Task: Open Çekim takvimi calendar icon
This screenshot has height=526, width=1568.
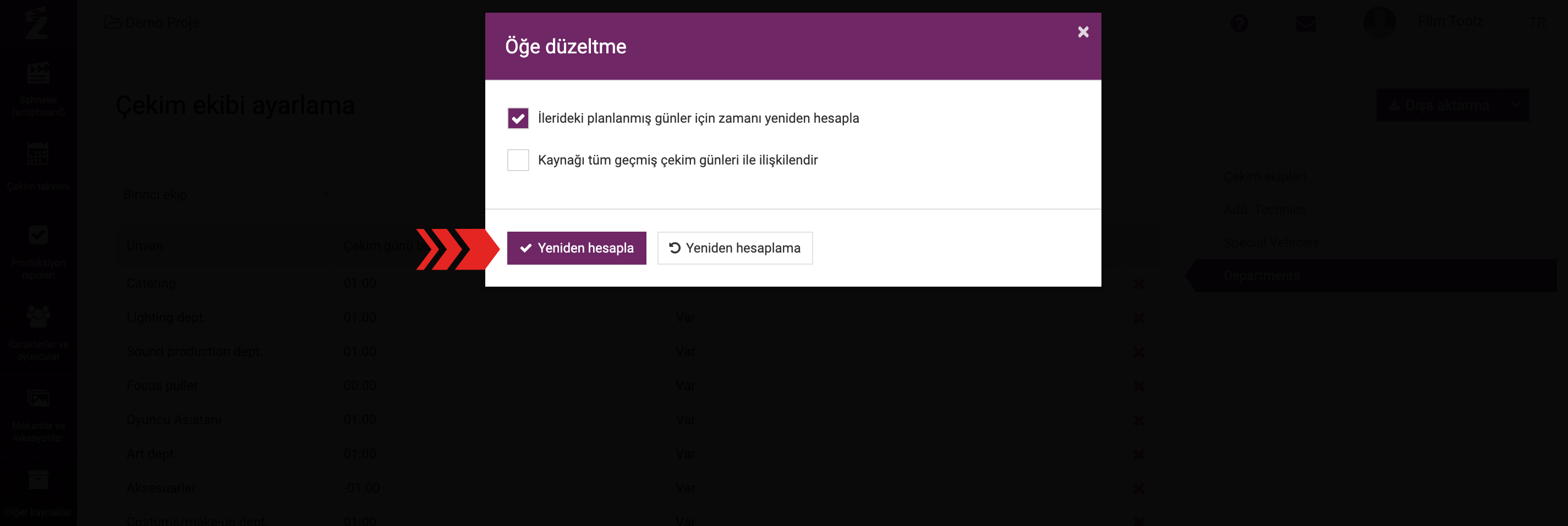Action: tap(38, 155)
